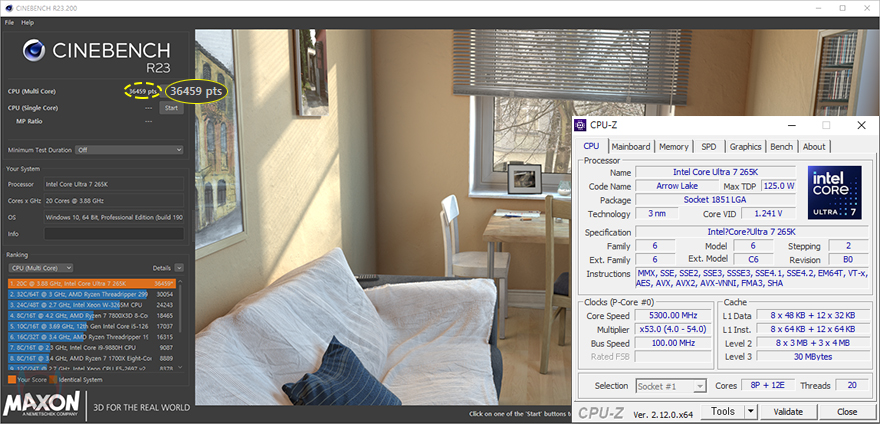Click the ranking list scroll up arrow
The width and height of the screenshot is (880, 424).
click(180, 282)
